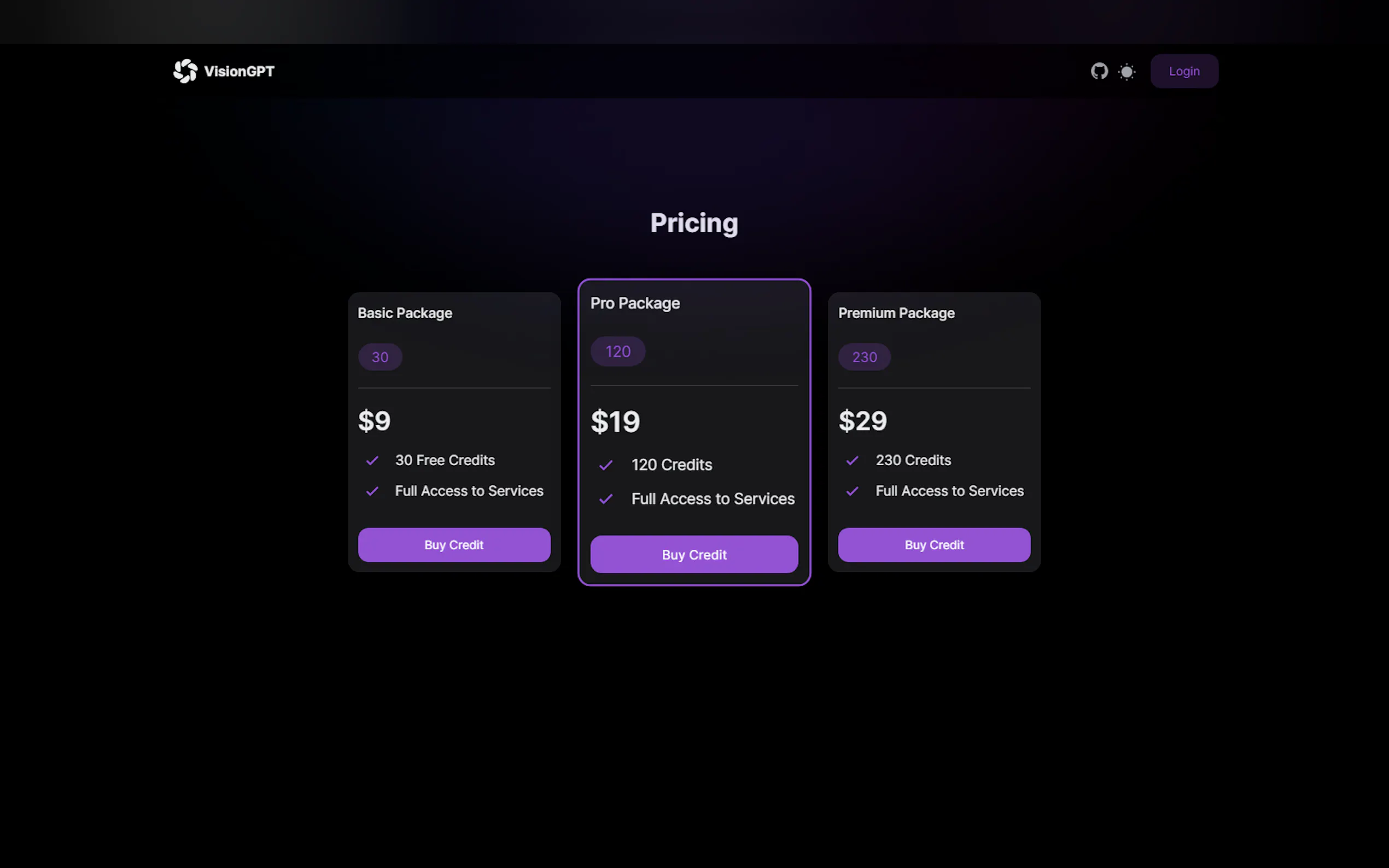Click Buy Credit under Basic Package
The height and width of the screenshot is (868, 1389).
pyautogui.click(x=454, y=545)
